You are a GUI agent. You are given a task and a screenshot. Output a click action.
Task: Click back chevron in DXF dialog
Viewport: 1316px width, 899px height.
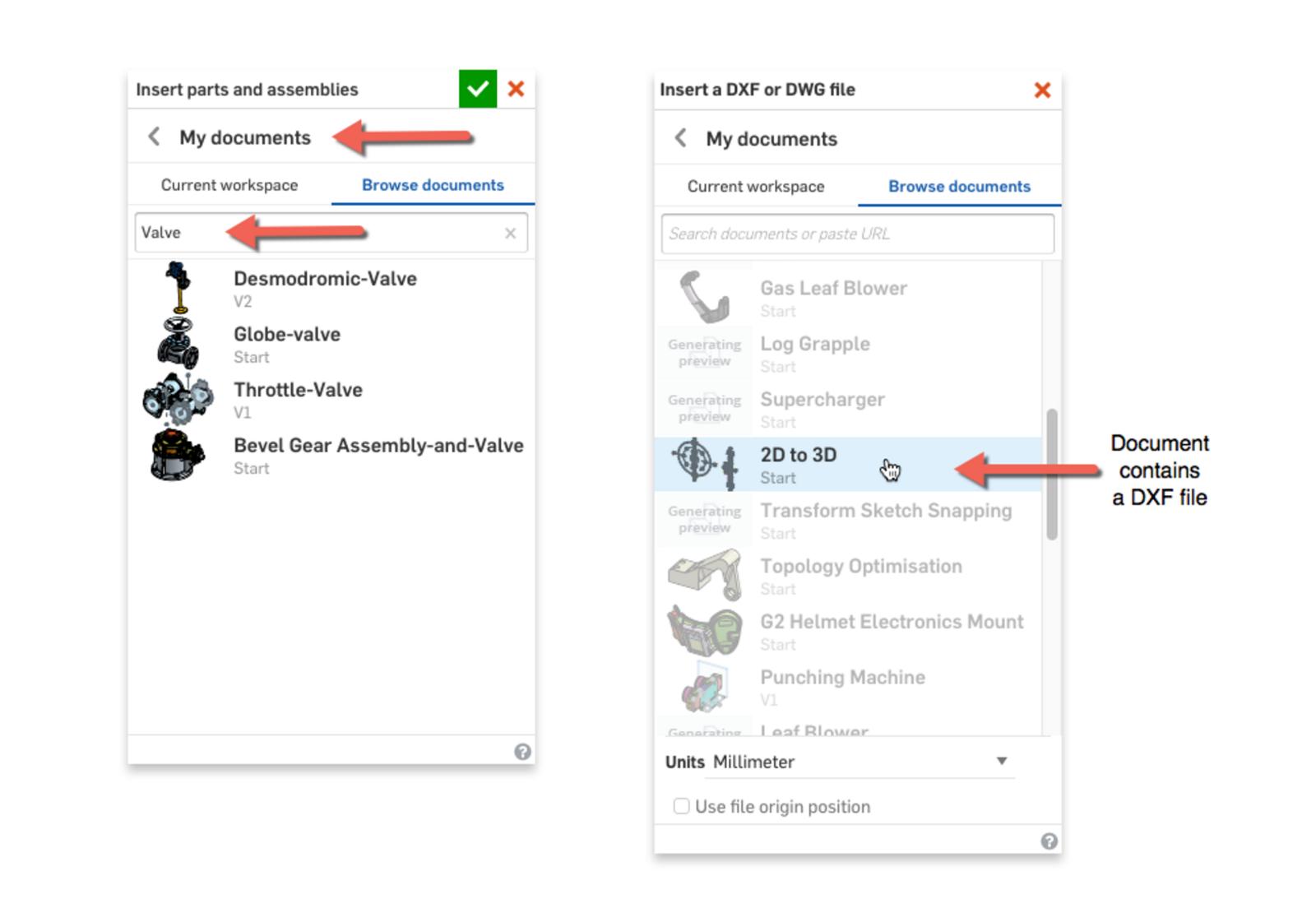(x=680, y=138)
